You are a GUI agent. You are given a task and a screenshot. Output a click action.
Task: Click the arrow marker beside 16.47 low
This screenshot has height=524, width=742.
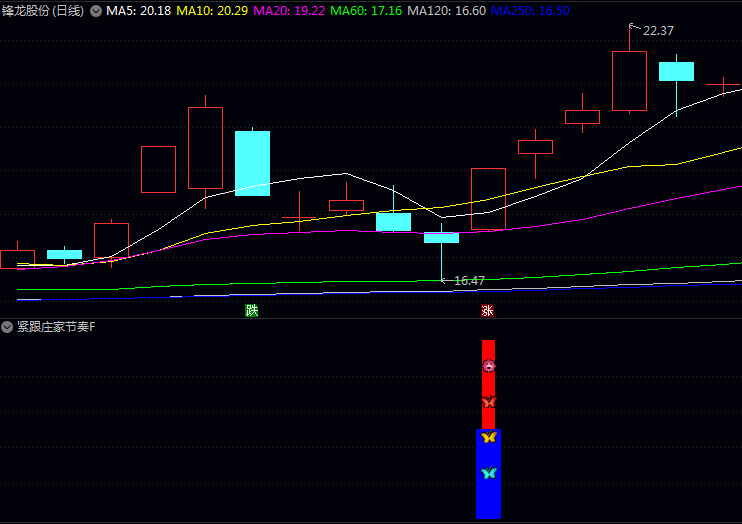445,281
